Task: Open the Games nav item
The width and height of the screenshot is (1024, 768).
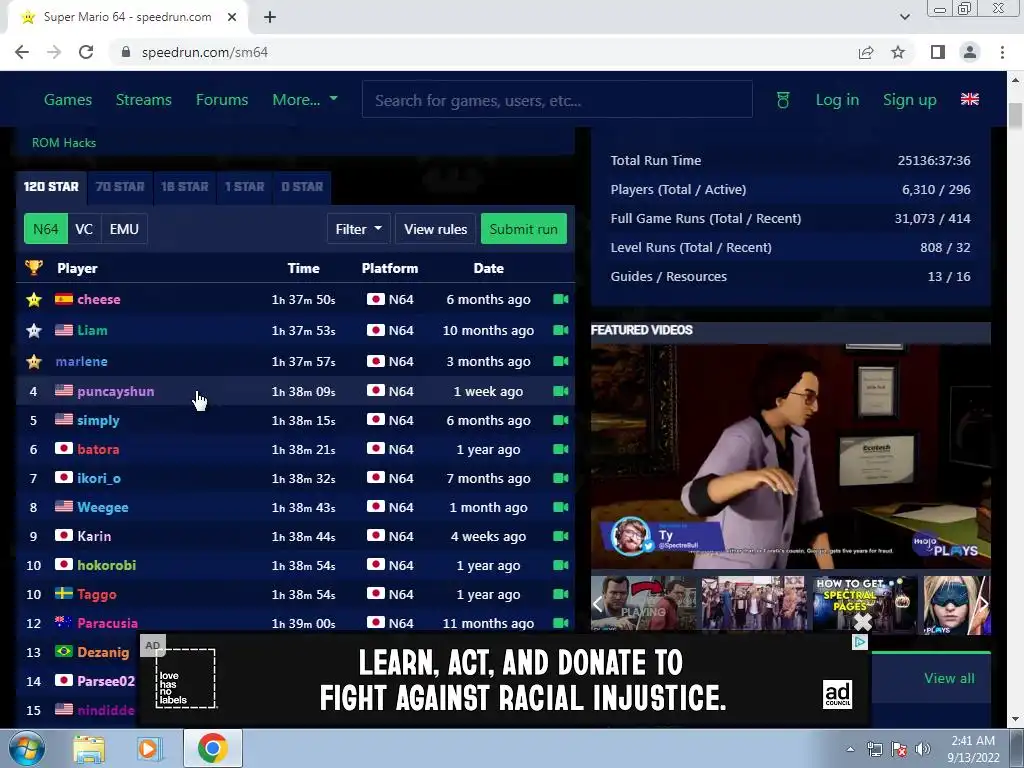Action: [x=68, y=100]
